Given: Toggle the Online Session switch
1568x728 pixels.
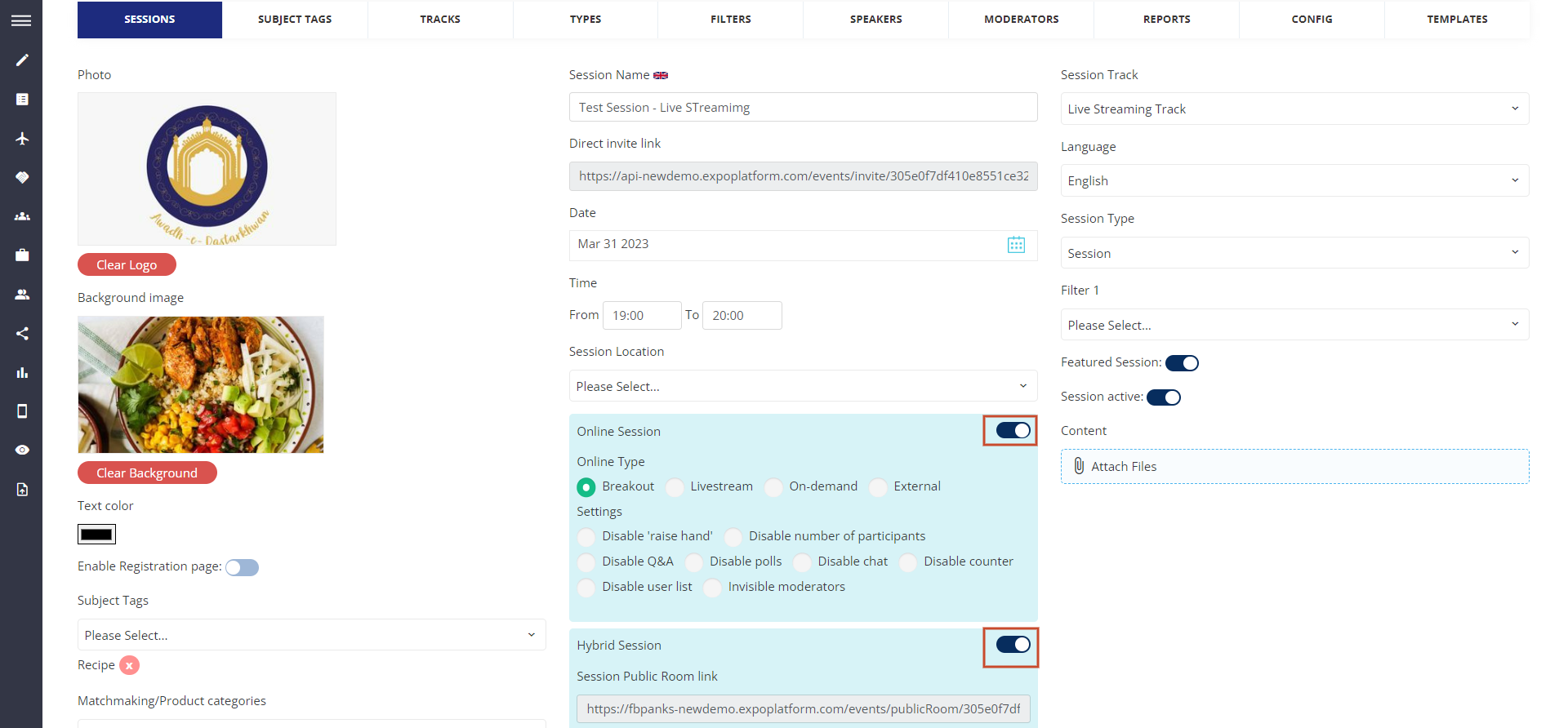Looking at the screenshot, I should pos(1013,430).
